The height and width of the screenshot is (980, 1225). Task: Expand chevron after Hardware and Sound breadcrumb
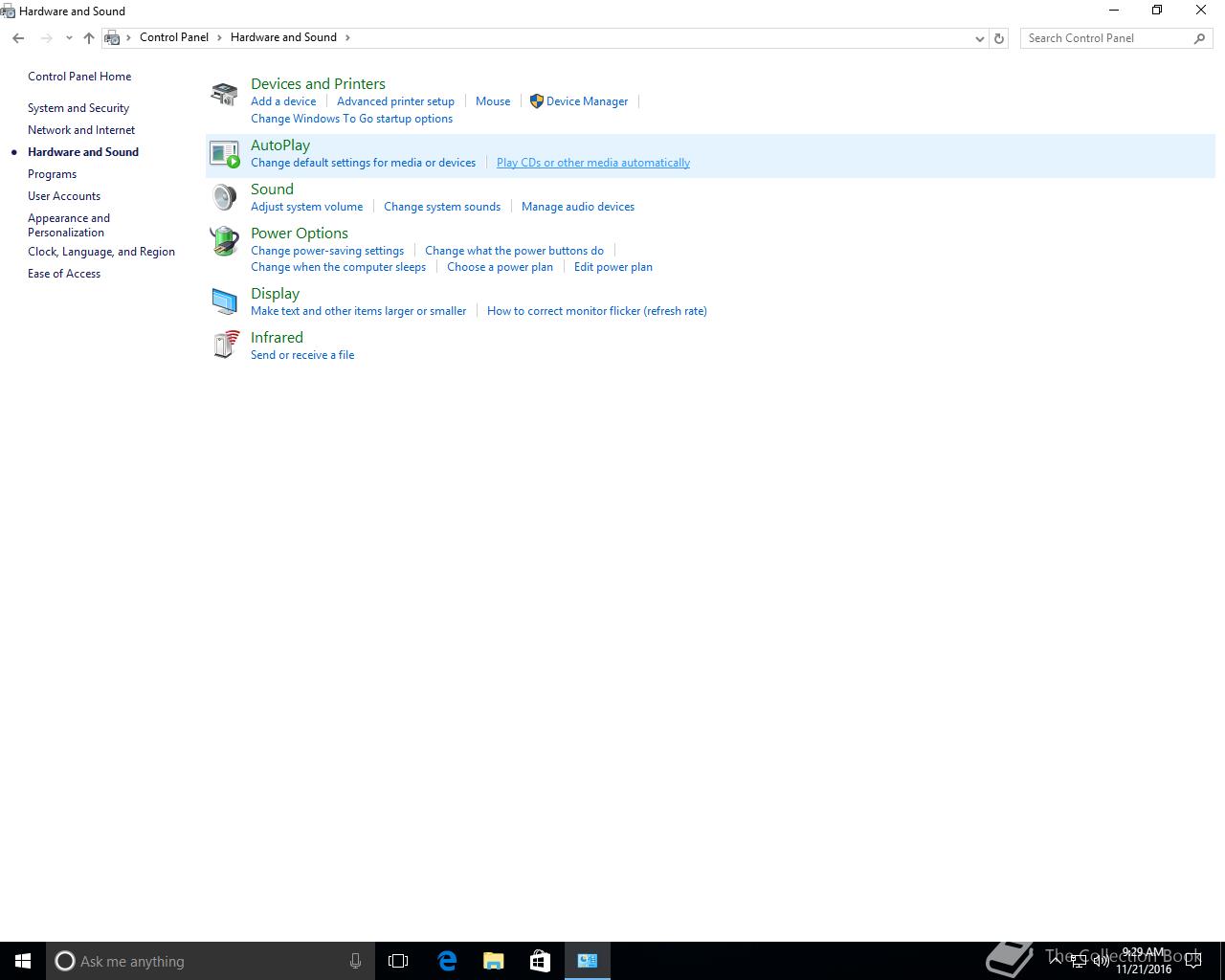[x=347, y=37]
